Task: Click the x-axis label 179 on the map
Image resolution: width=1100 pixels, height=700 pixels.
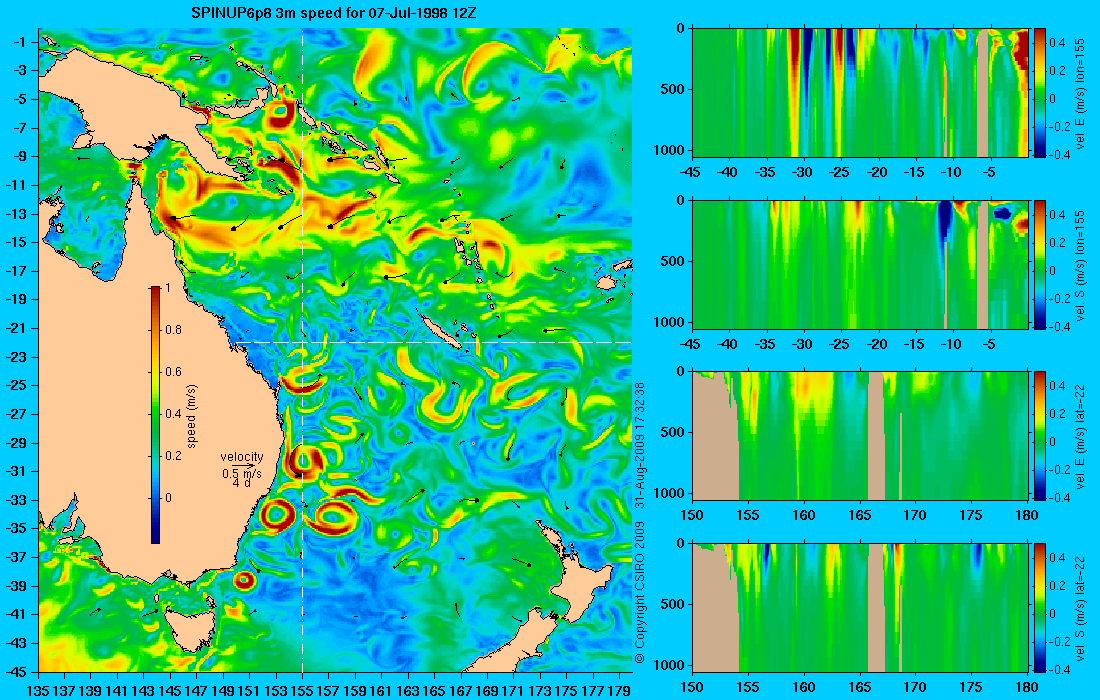Action: tap(618, 691)
